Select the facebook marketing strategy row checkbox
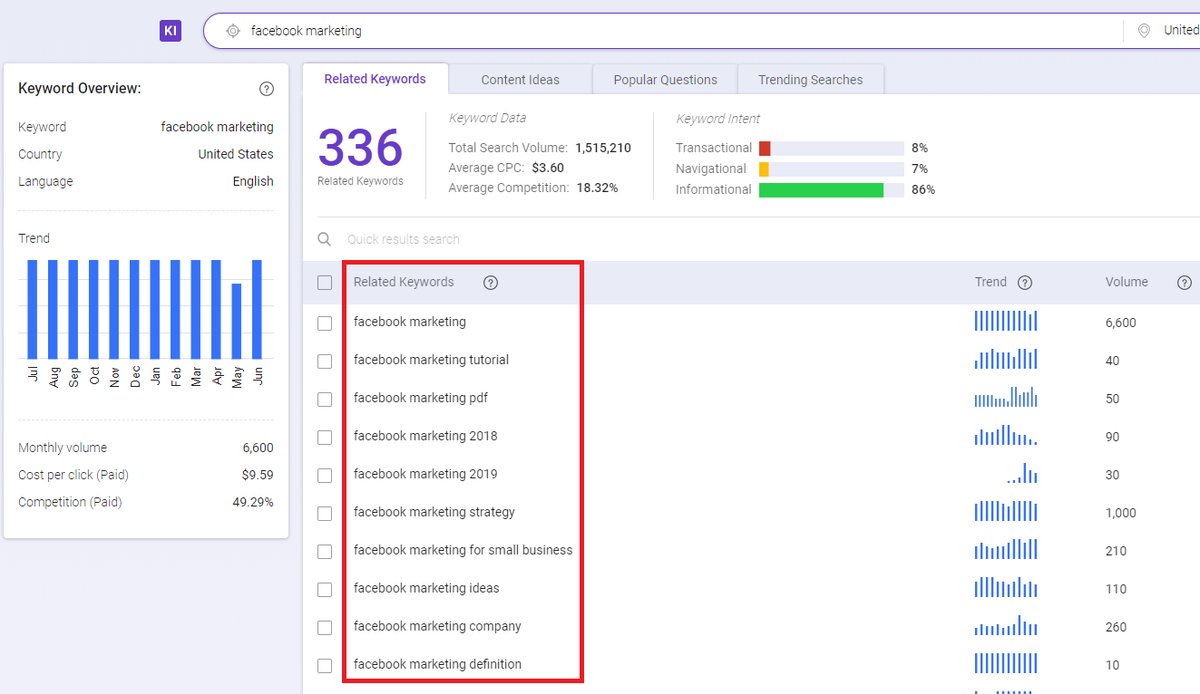Image resolution: width=1200 pixels, height=694 pixels. 325,513
